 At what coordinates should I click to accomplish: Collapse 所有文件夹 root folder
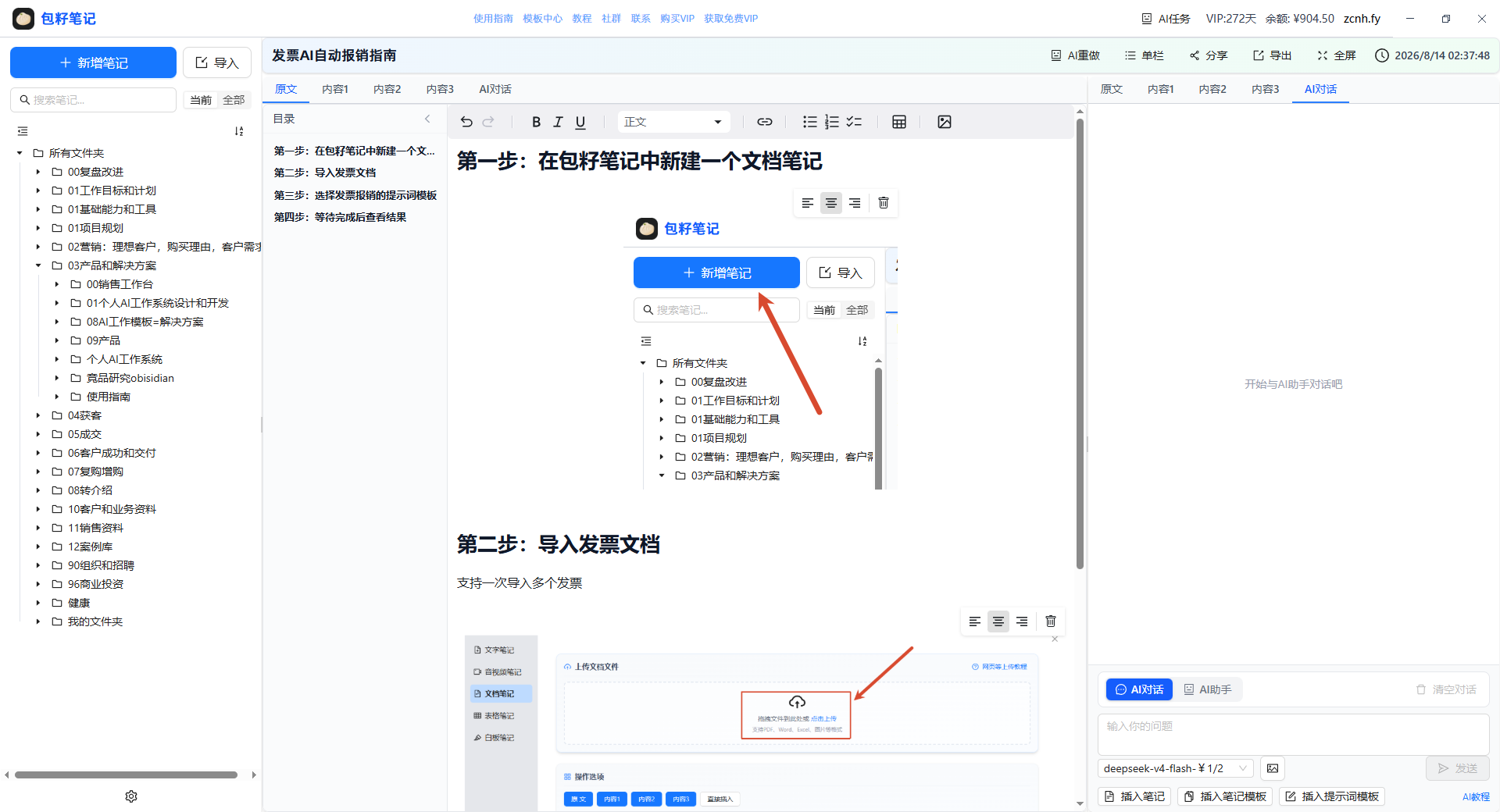point(20,153)
